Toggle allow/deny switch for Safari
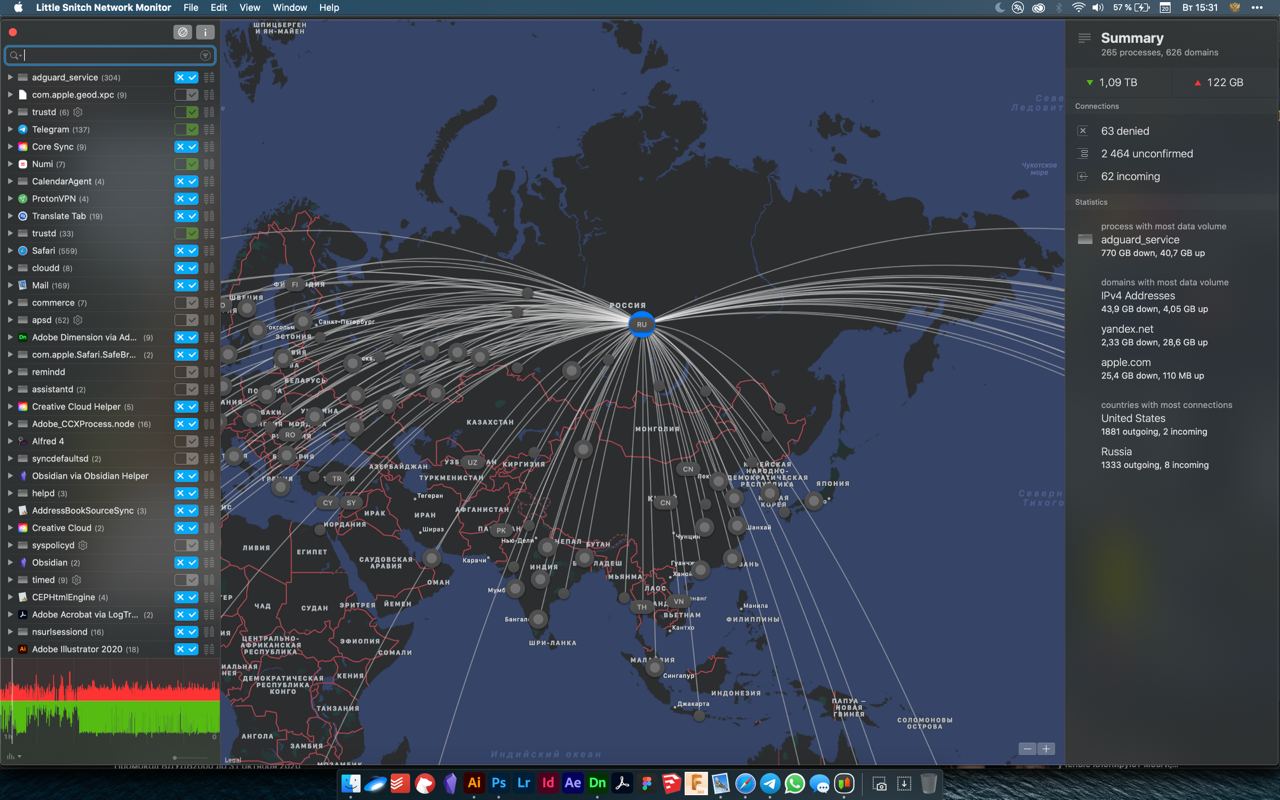 pyautogui.click(x=186, y=251)
